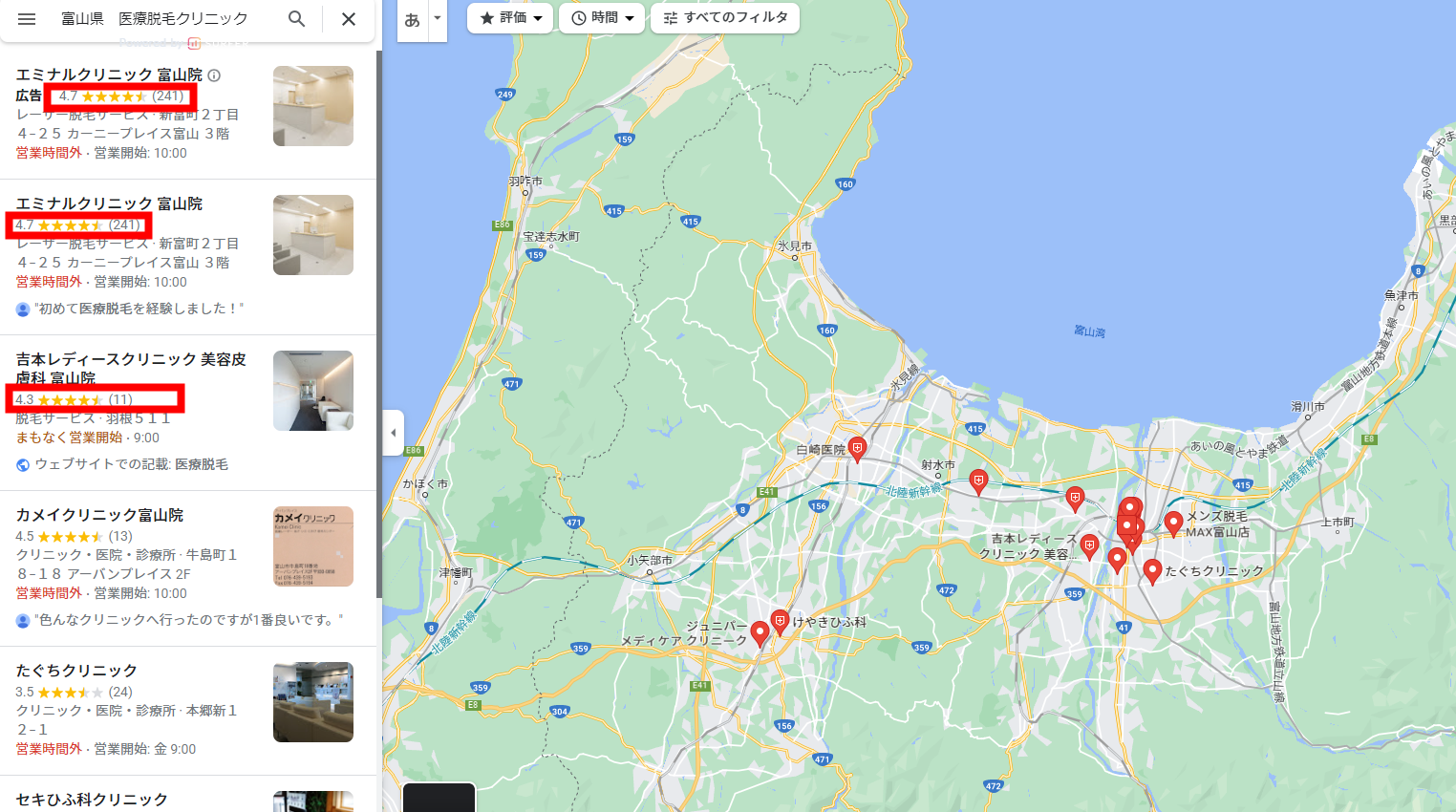This screenshot has height=812, width=1456.
Task: Collapse the side panel with the arrow tab
Action: pyautogui.click(x=393, y=433)
